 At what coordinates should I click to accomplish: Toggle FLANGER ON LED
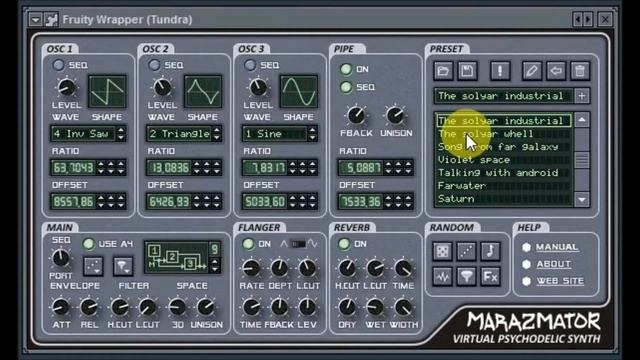click(248, 244)
